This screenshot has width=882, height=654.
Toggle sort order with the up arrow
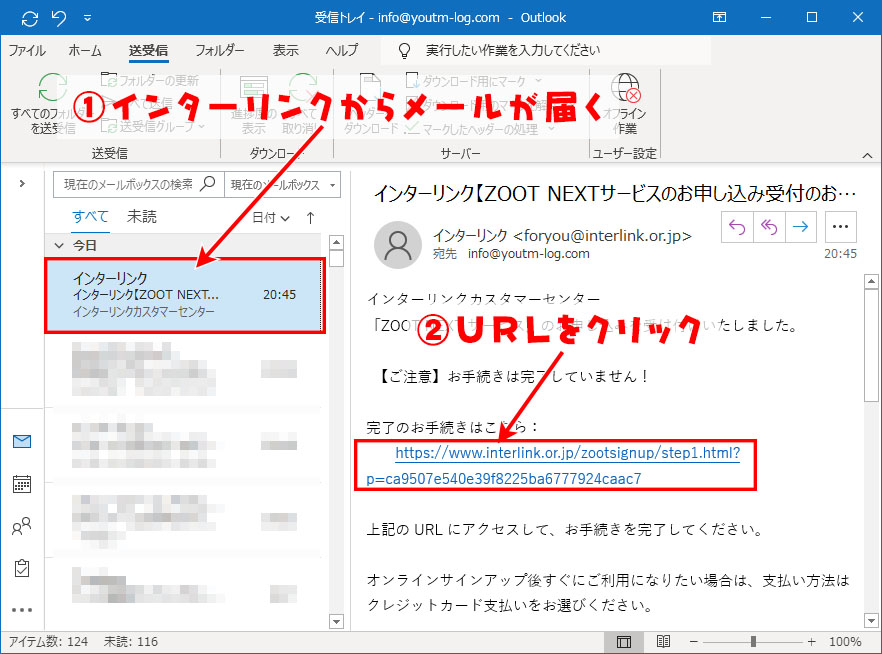pos(310,218)
